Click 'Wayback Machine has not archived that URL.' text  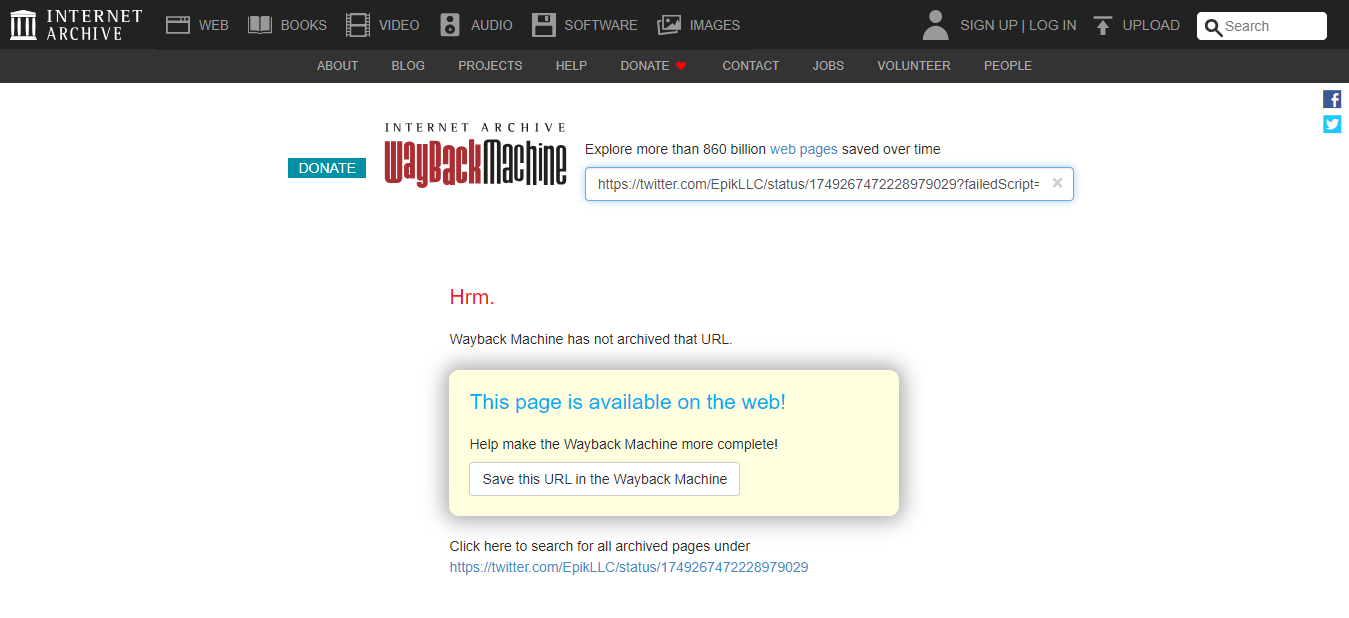591,339
